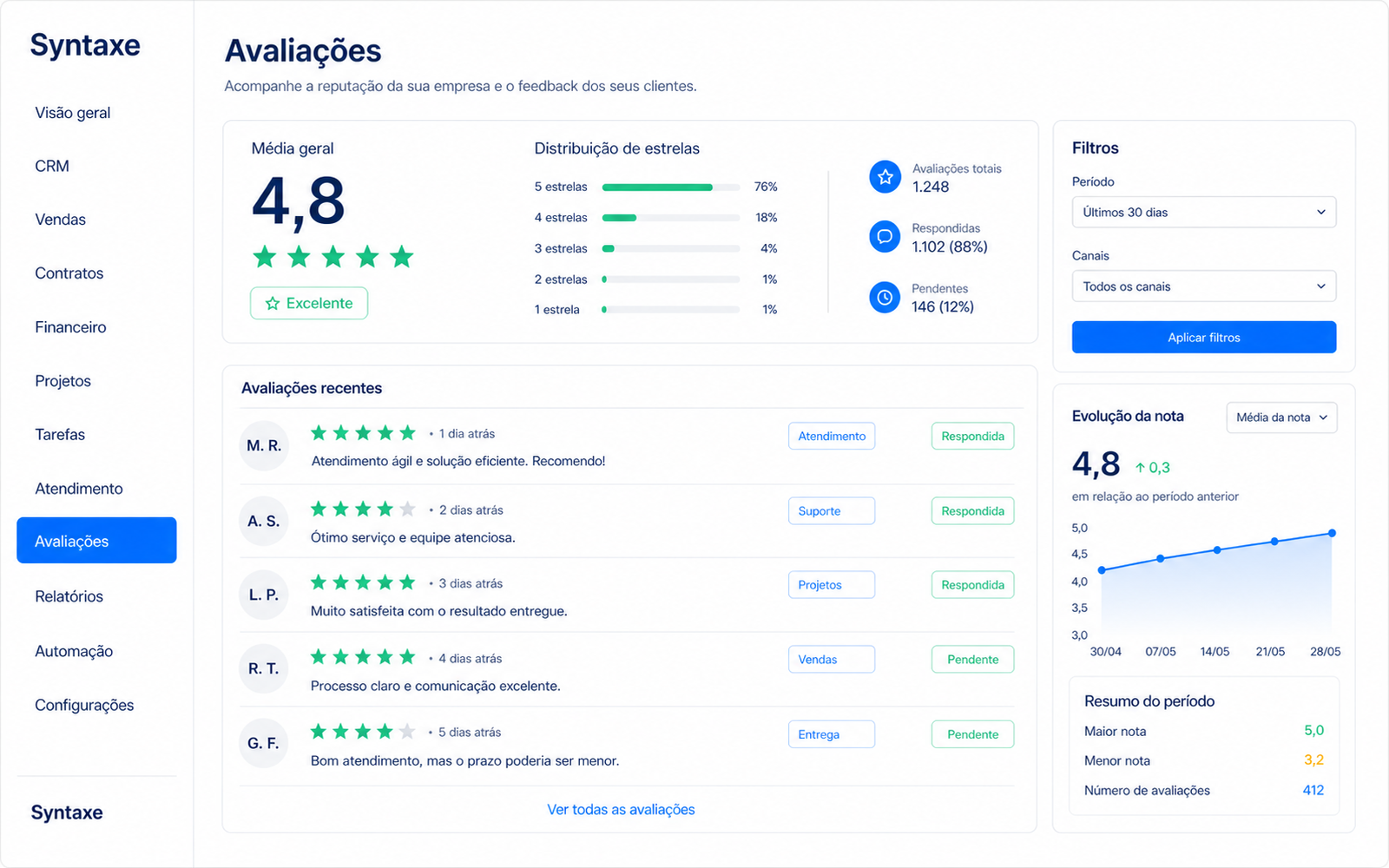Open Automação in the sidebar
Image resolution: width=1389 pixels, height=868 pixels.
pyautogui.click(x=74, y=651)
